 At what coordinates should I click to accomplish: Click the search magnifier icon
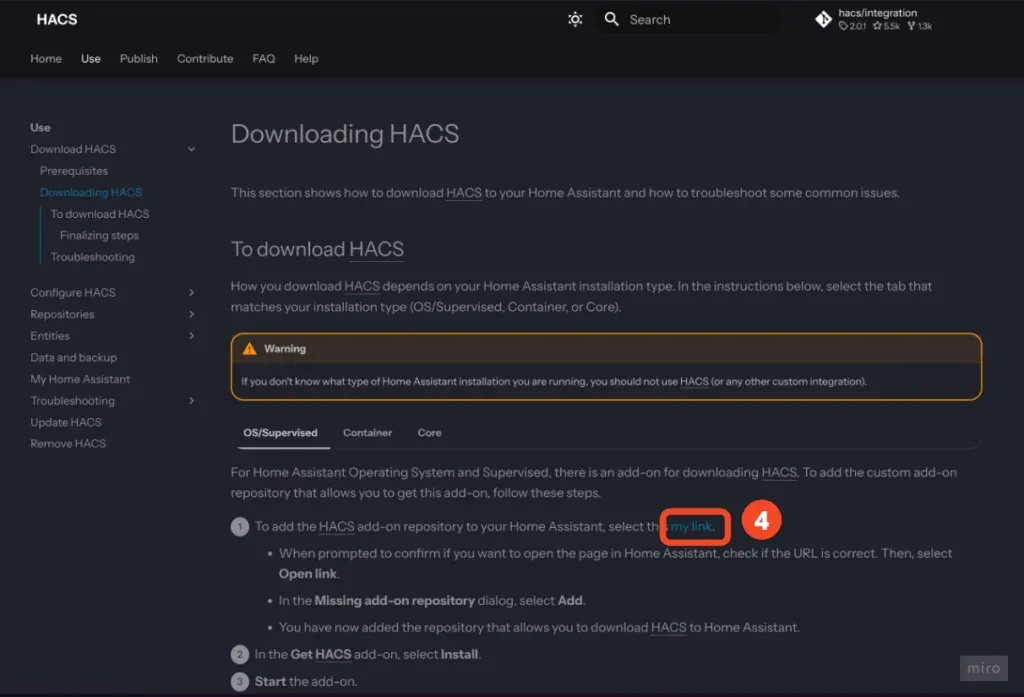click(x=611, y=19)
